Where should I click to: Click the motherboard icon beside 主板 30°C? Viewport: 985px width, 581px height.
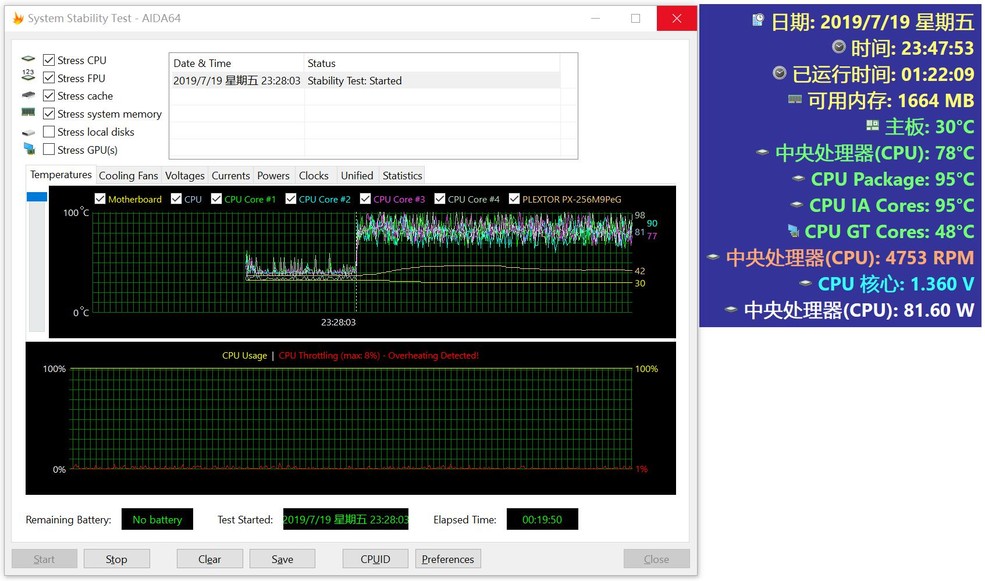[x=873, y=126]
